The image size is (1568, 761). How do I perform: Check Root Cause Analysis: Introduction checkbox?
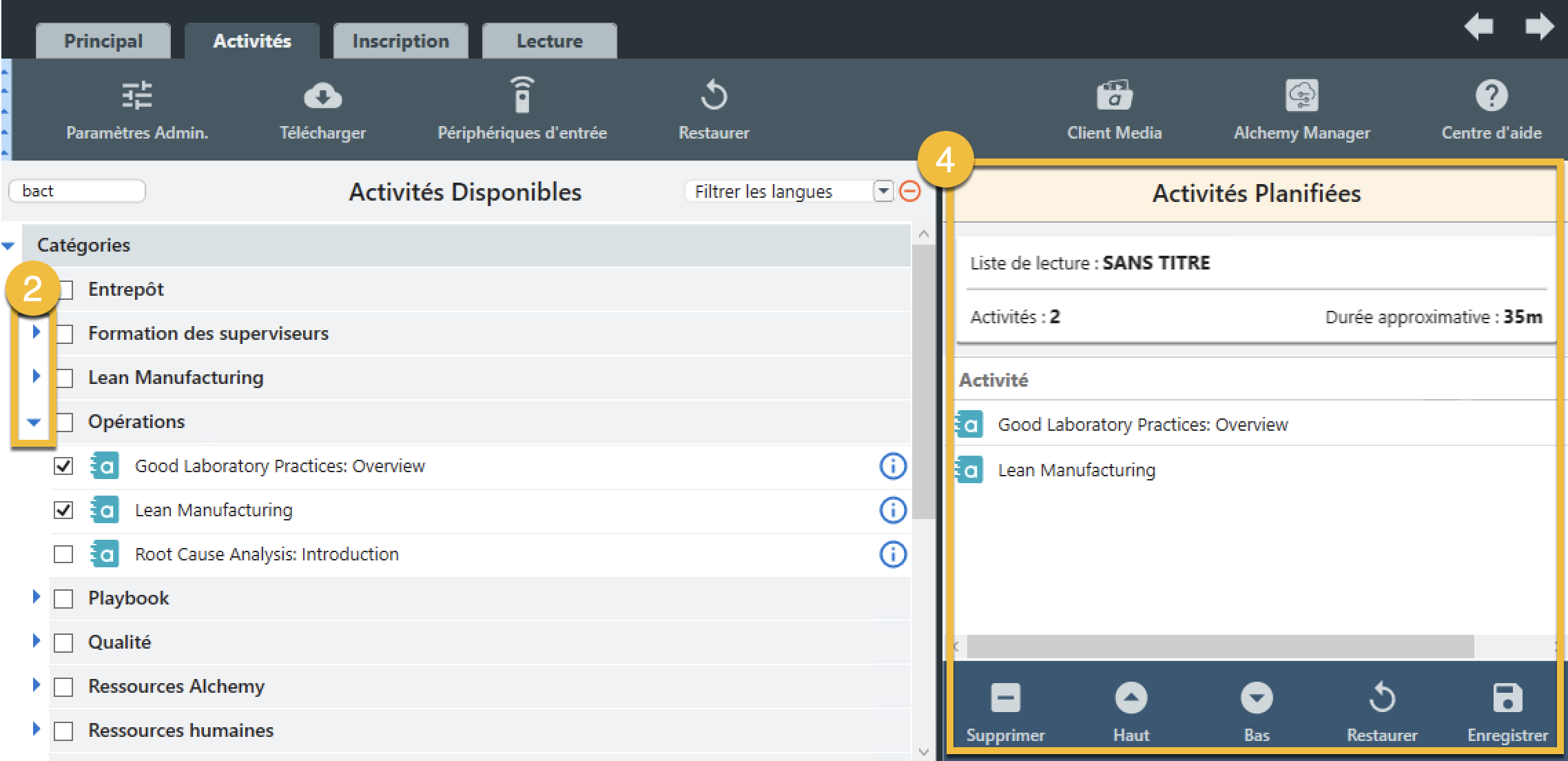(63, 554)
